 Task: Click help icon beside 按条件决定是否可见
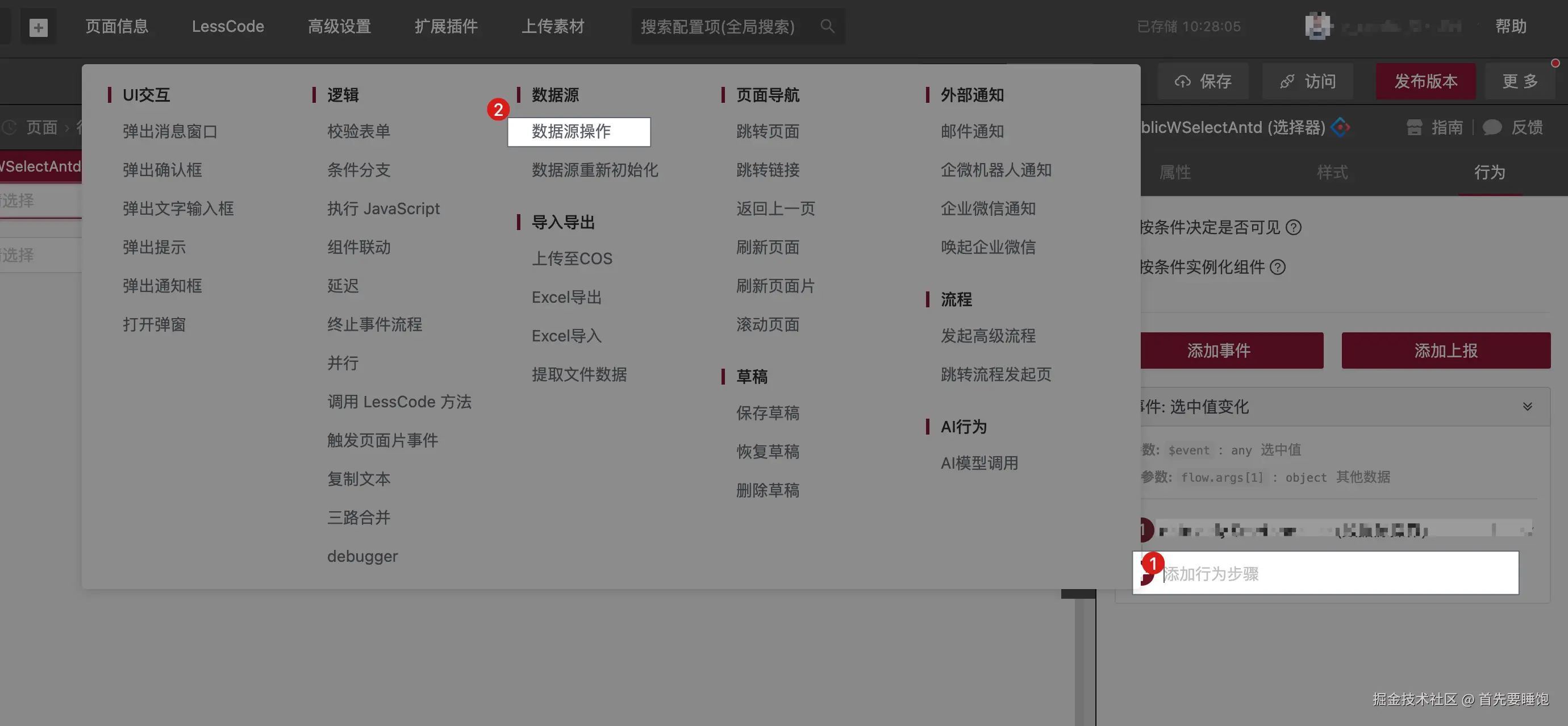(x=1294, y=228)
